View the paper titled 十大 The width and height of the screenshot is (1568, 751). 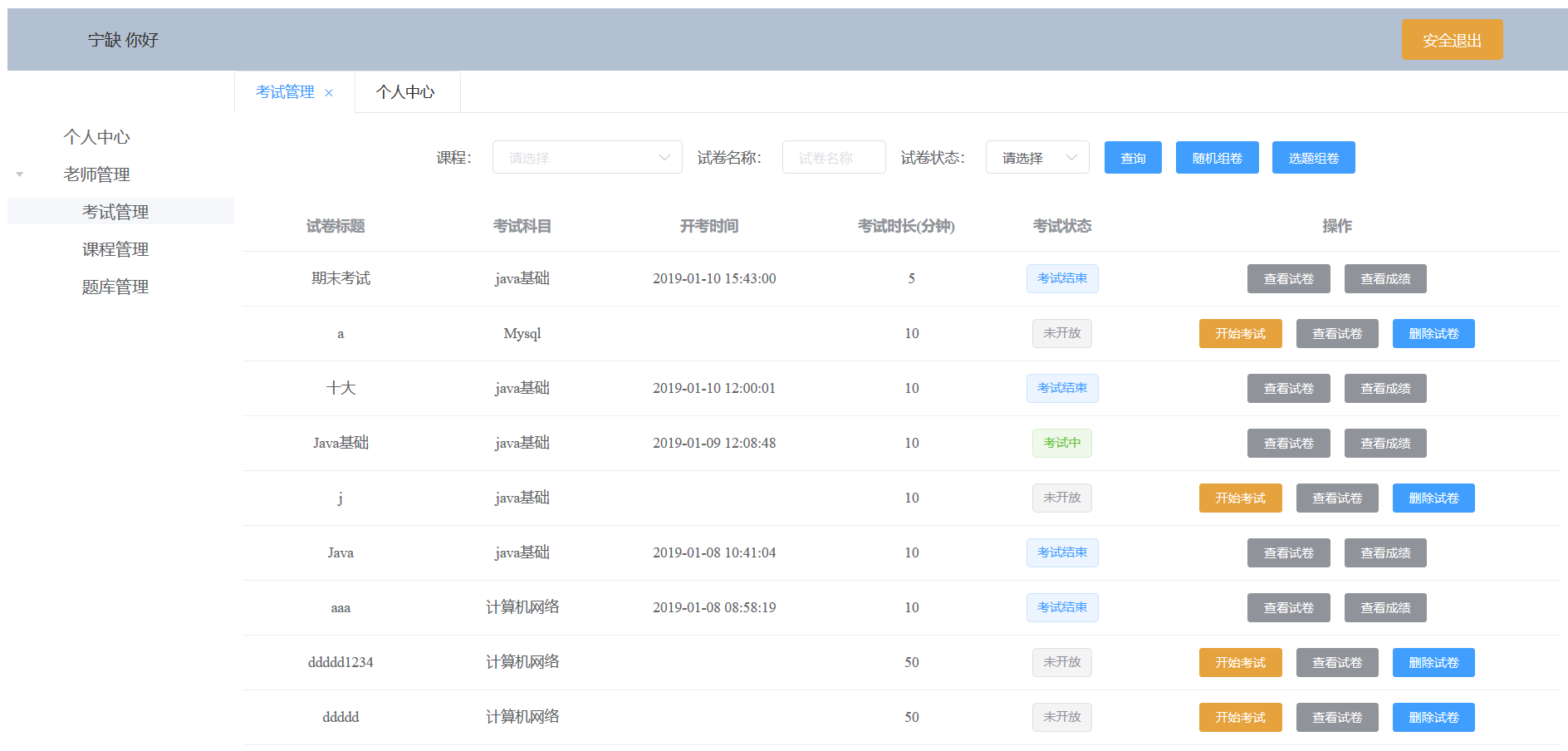coord(1287,388)
